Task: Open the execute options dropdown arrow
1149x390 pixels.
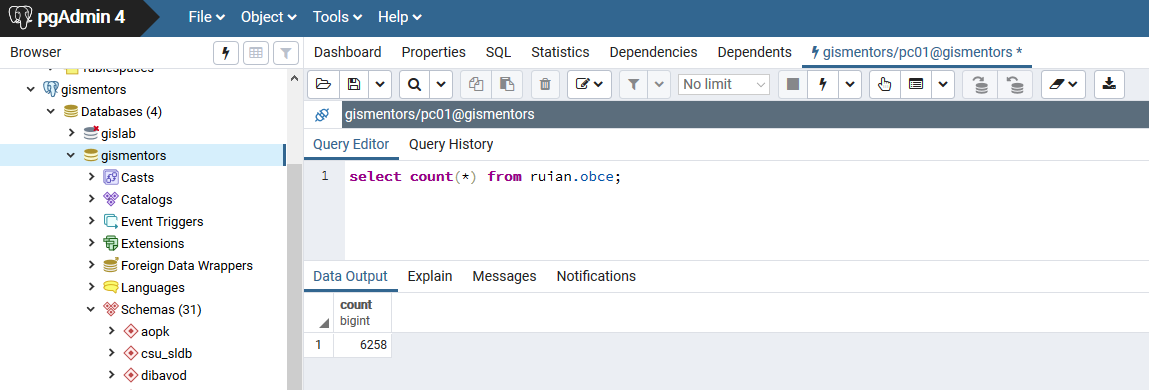Action: coord(850,84)
